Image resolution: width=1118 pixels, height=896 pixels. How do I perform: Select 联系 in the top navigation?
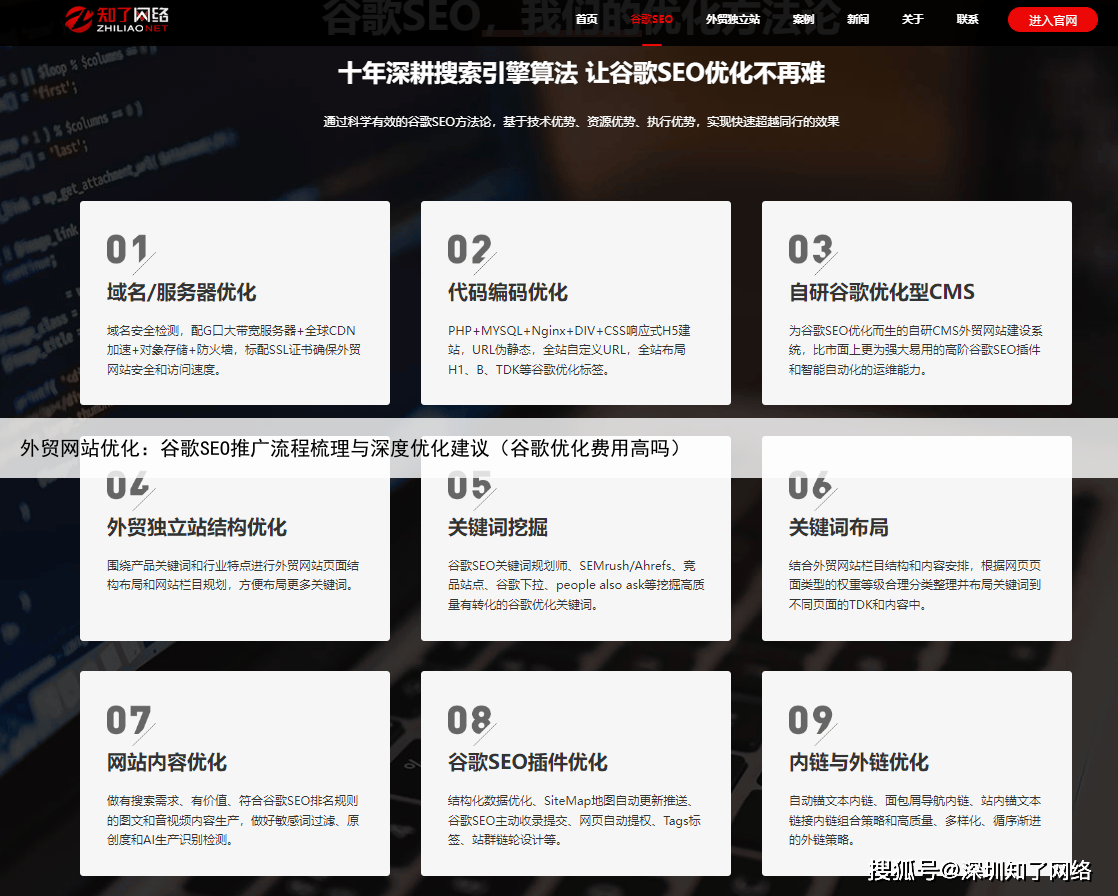[x=967, y=19]
